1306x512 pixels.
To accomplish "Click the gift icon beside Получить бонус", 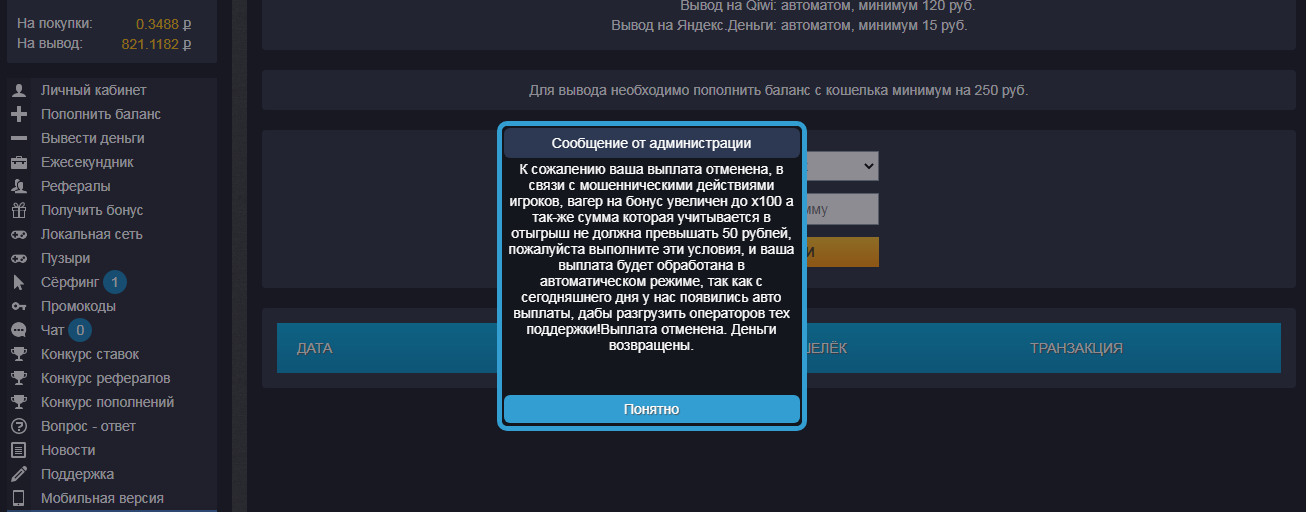I will (19, 210).
